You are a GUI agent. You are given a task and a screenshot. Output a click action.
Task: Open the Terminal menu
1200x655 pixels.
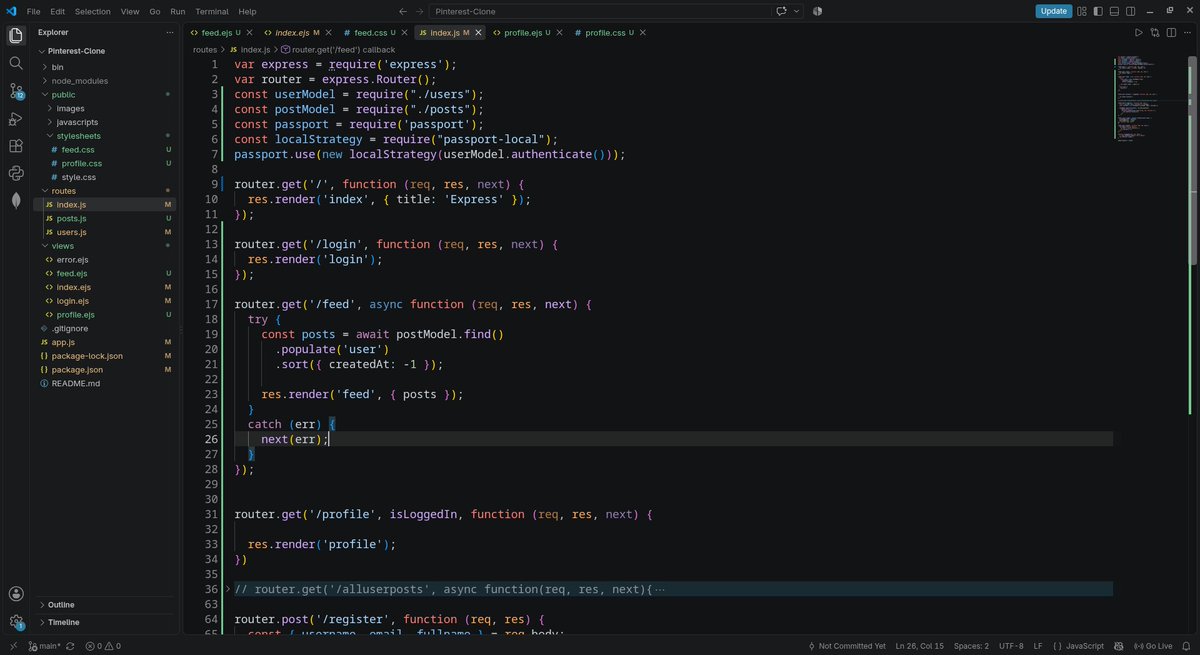[x=212, y=11]
